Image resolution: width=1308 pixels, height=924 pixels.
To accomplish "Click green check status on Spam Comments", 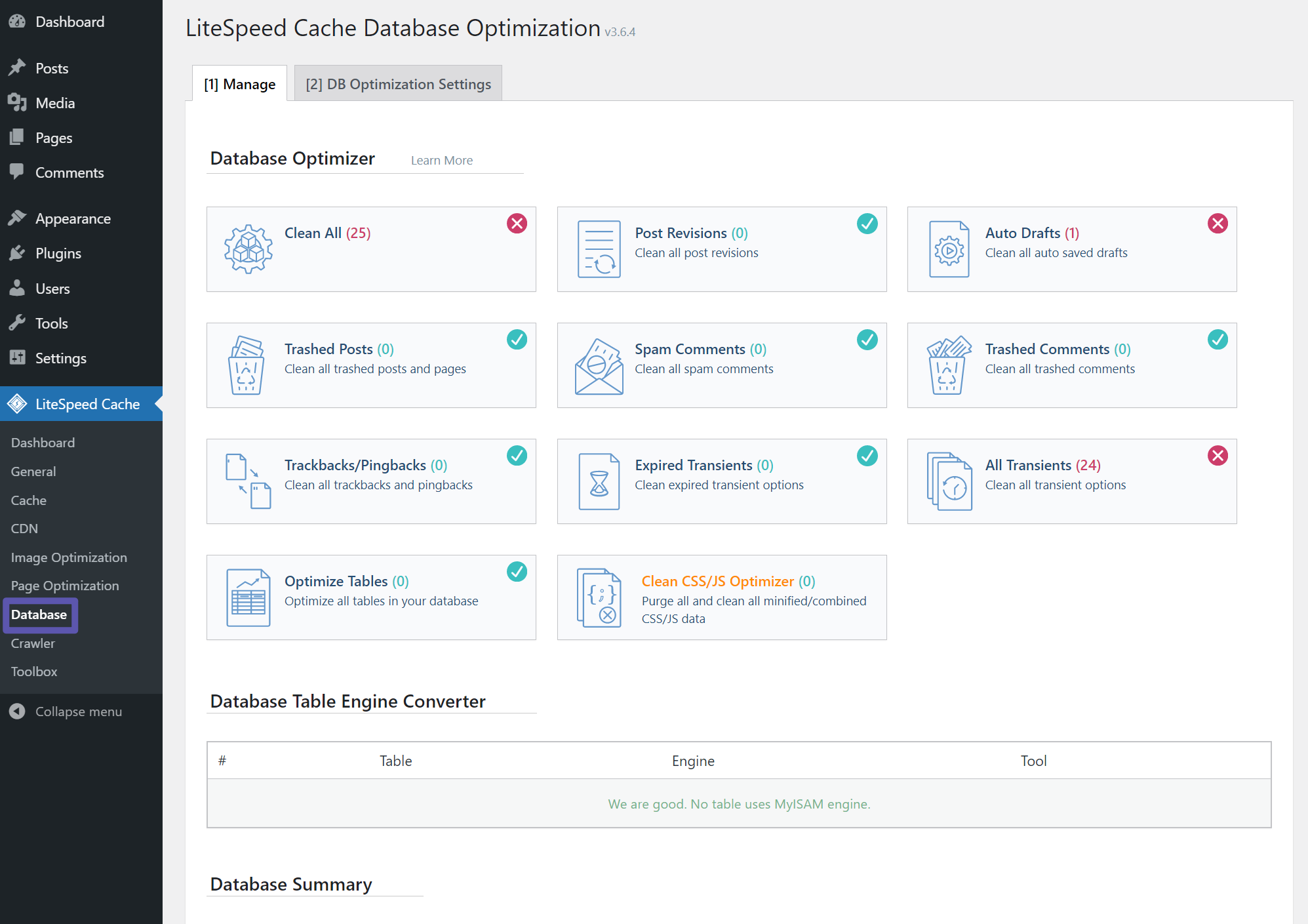I will tap(867, 340).
